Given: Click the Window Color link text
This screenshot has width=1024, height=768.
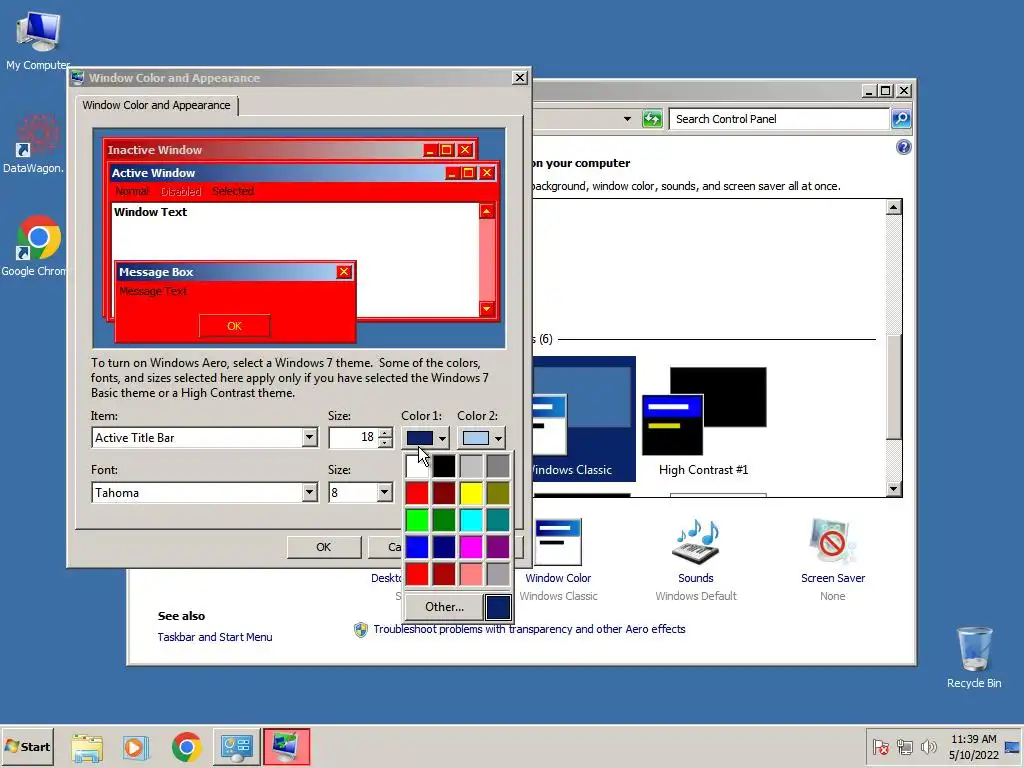Looking at the screenshot, I should coord(558,578).
